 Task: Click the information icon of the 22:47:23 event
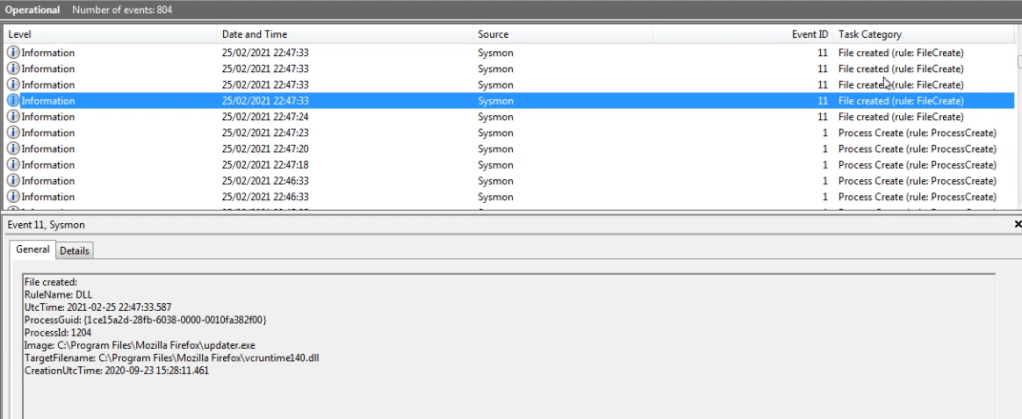pyautogui.click(x=14, y=133)
